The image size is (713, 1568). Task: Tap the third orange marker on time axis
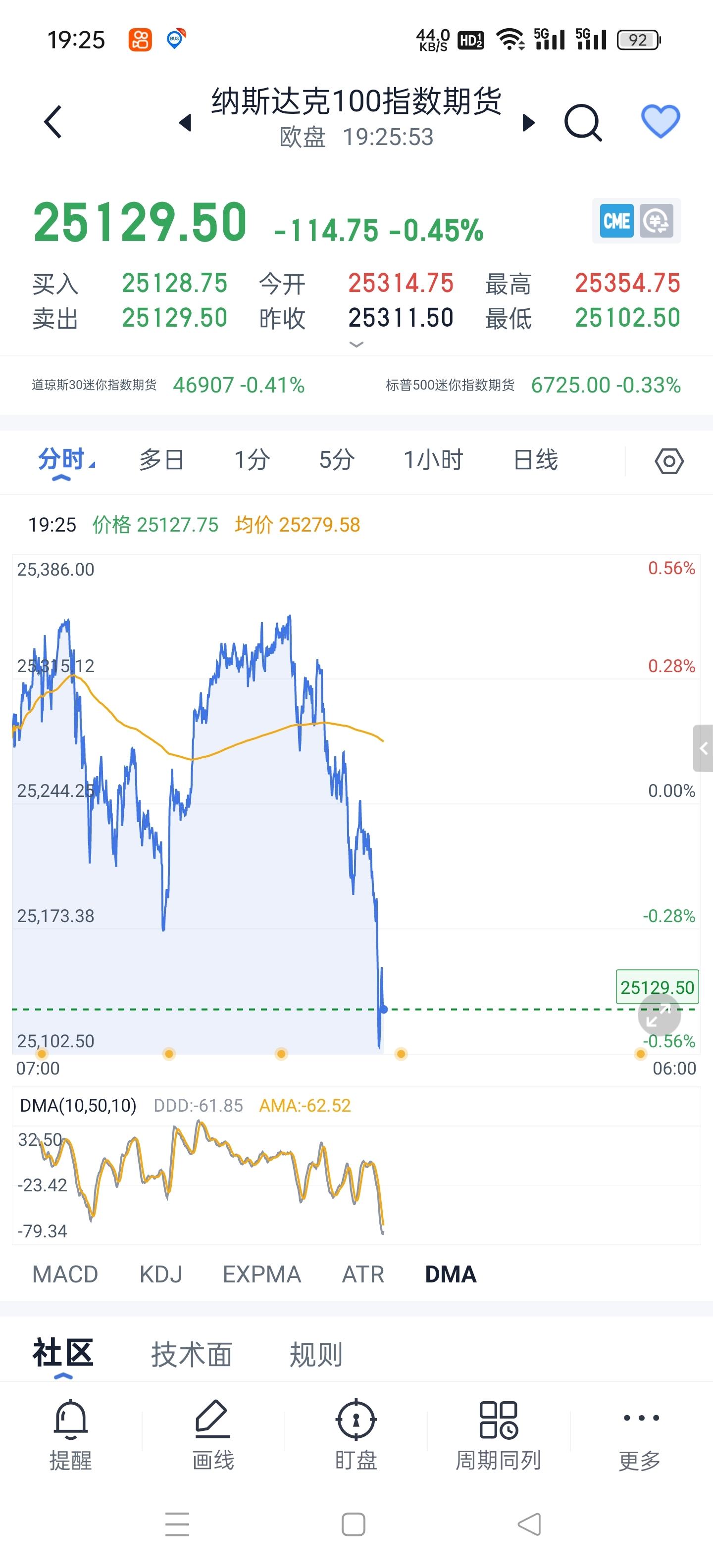tap(281, 1054)
